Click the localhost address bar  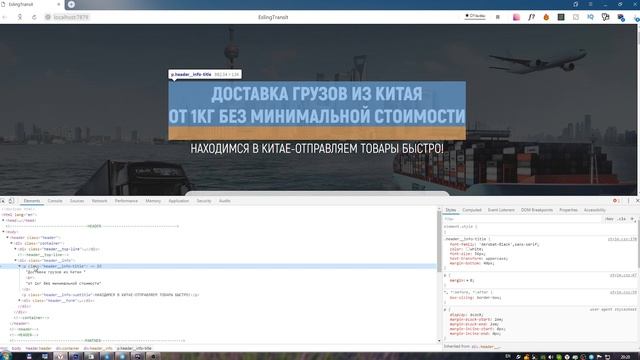pos(71,17)
